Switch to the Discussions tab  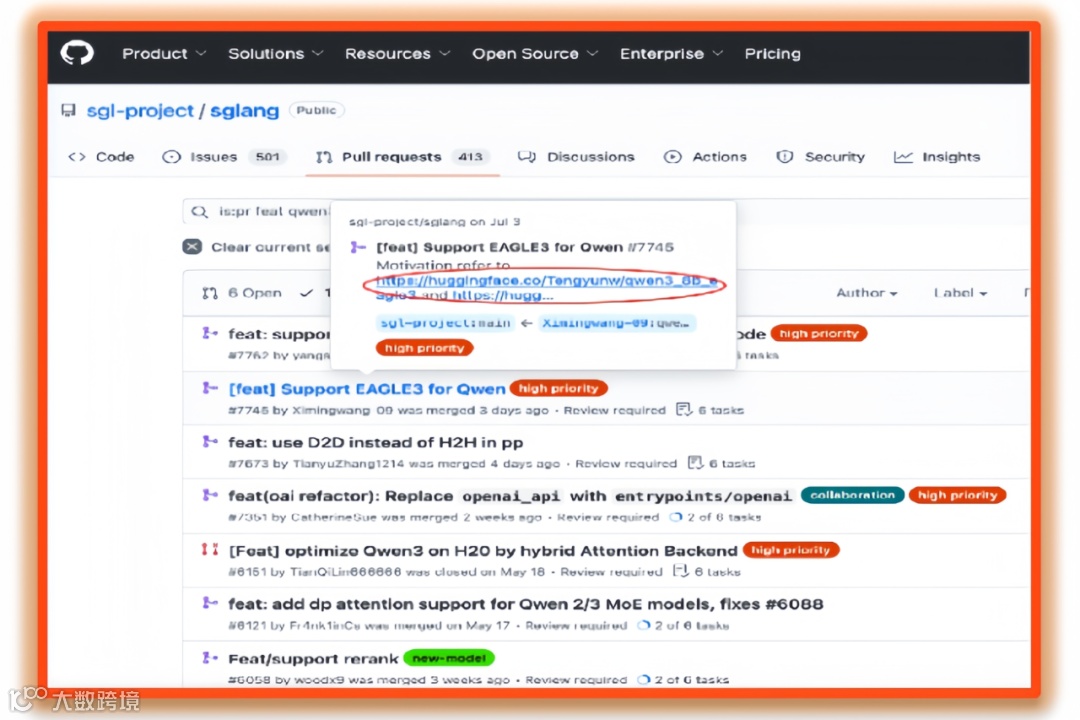point(576,157)
